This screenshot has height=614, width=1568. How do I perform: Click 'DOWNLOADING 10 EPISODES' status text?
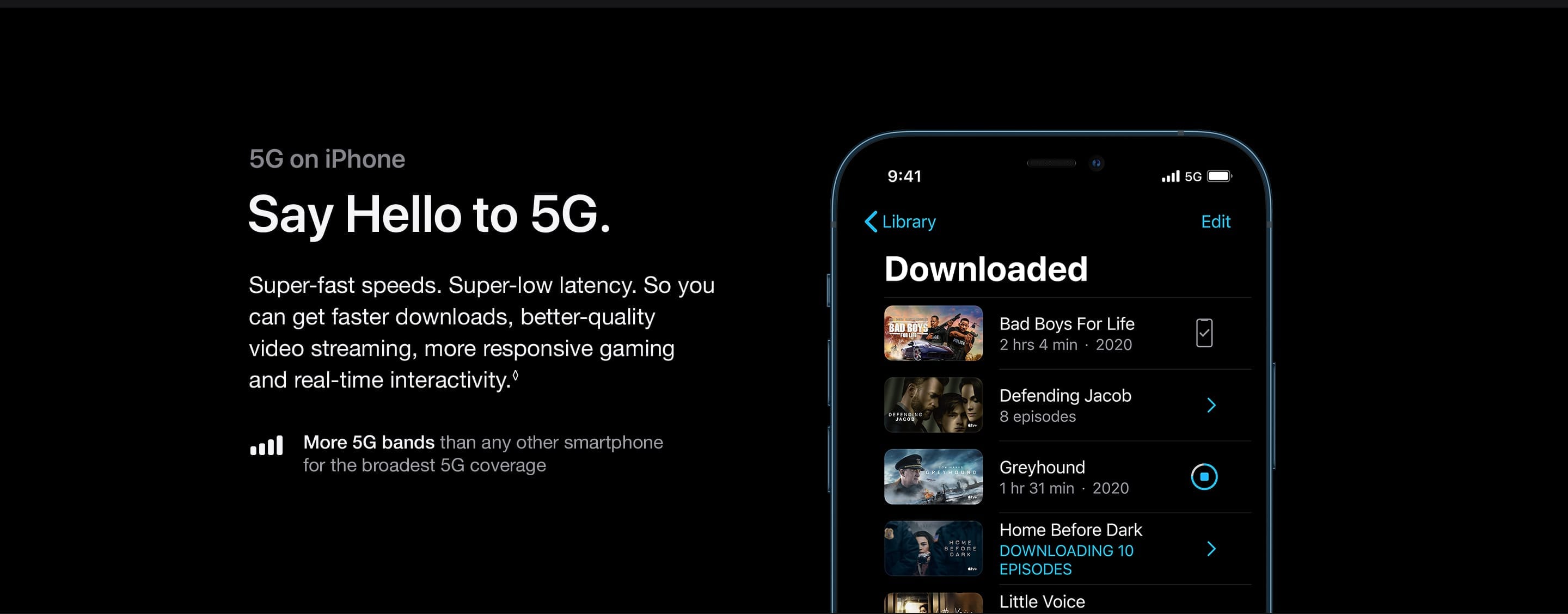[1067, 560]
